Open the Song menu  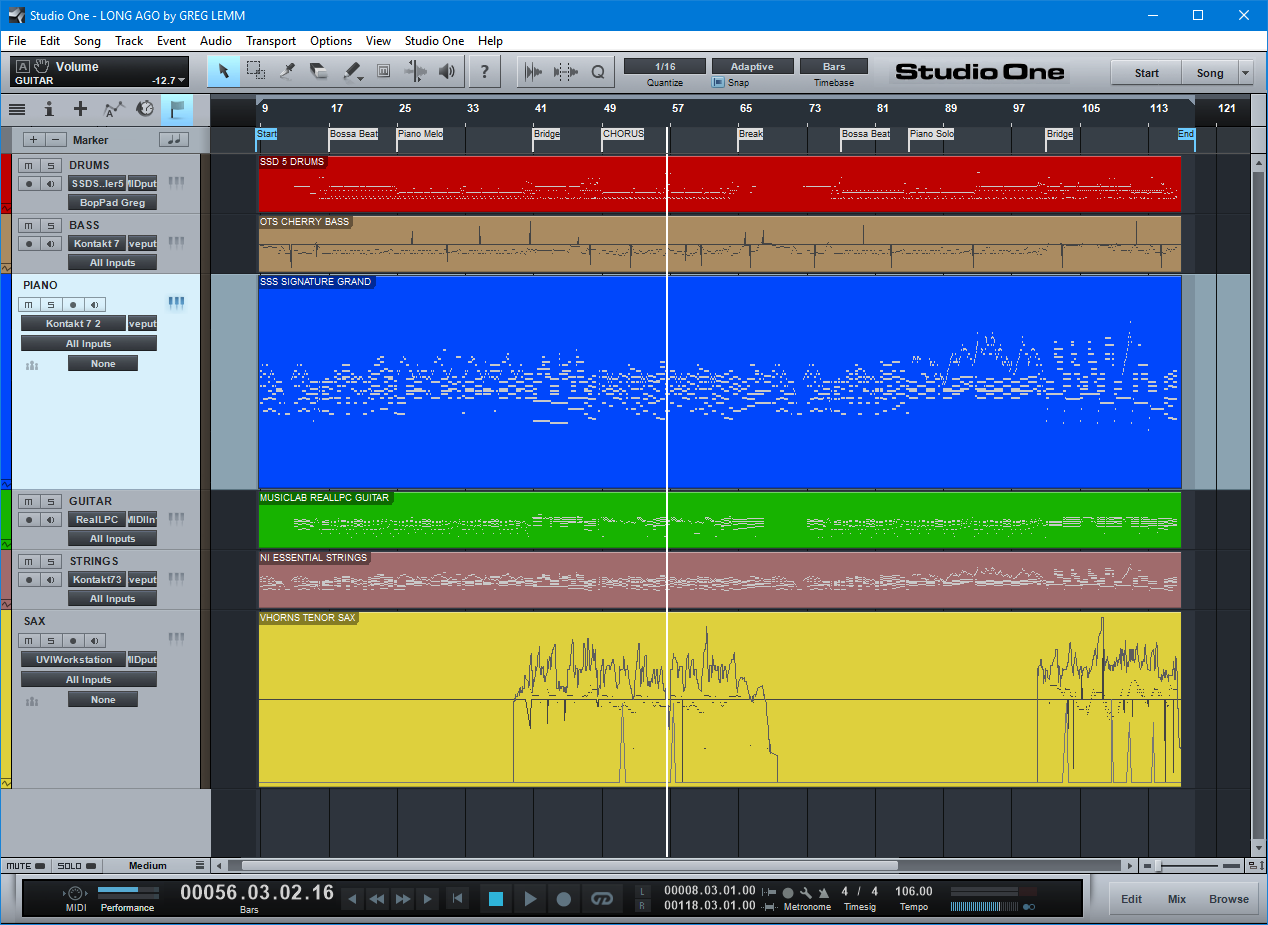pyautogui.click(x=87, y=41)
